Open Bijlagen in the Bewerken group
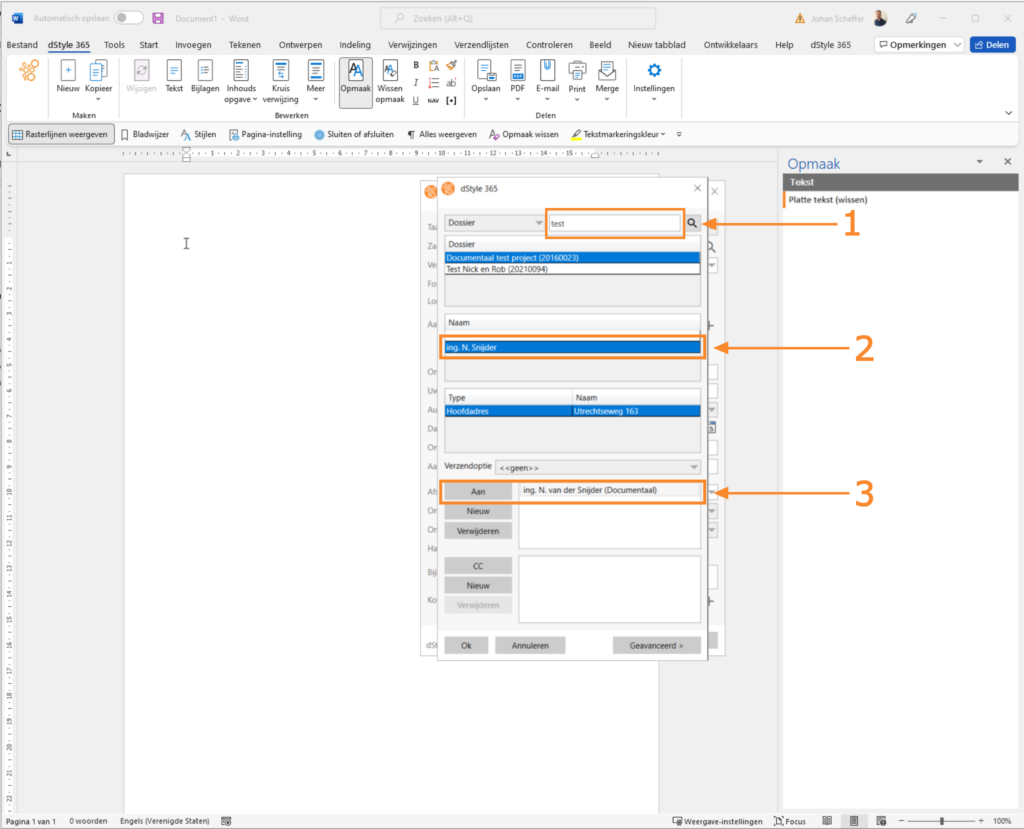 pyautogui.click(x=205, y=77)
